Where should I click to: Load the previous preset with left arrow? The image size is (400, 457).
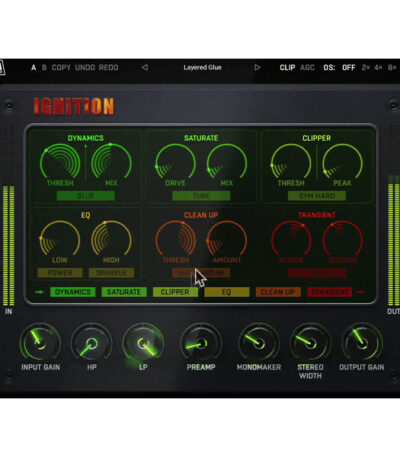pos(145,68)
